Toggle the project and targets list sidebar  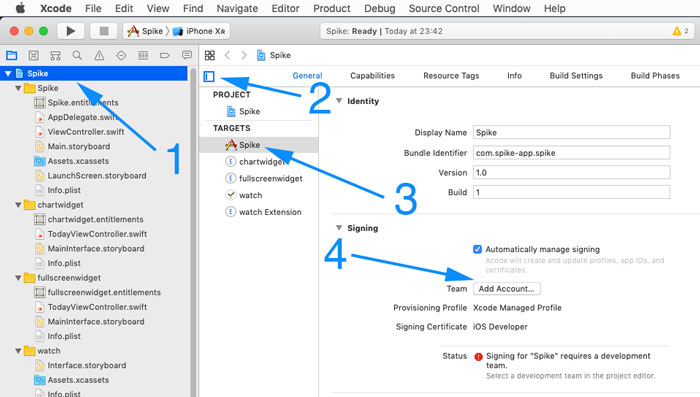coord(209,77)
